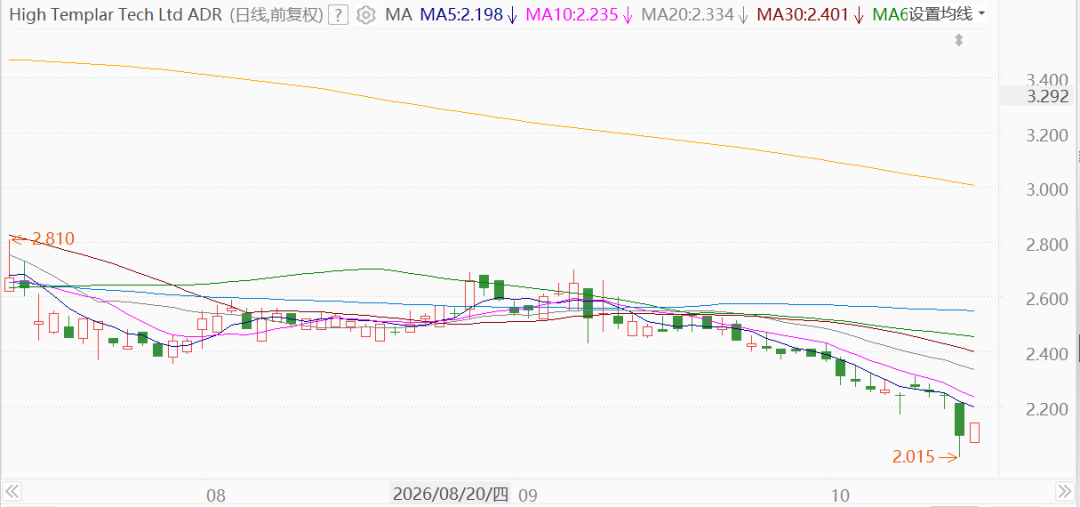Click the 3.000 axis price label
1080x507 pixels.
click(1047, 189)
